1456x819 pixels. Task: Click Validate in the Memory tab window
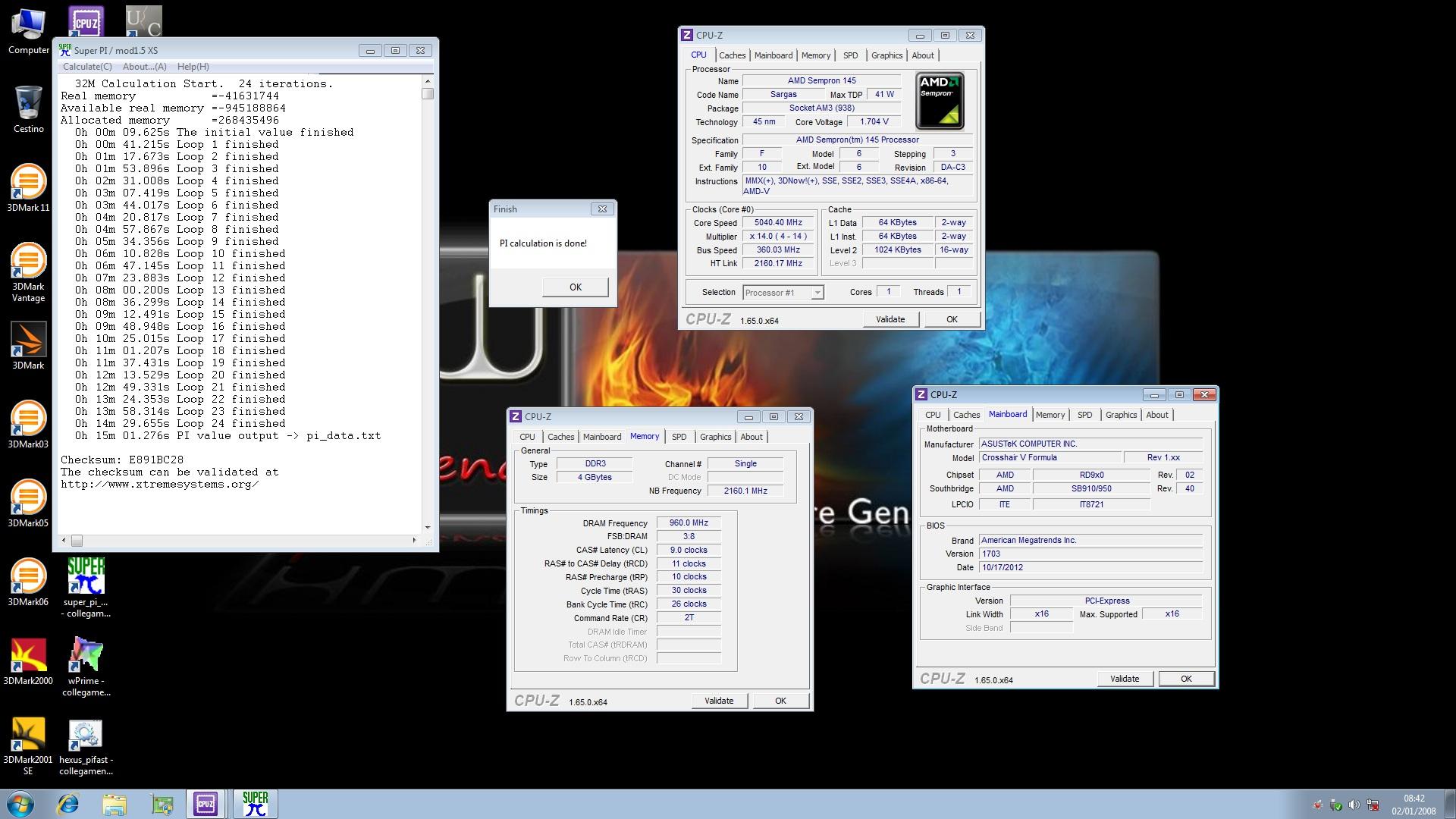719,701
